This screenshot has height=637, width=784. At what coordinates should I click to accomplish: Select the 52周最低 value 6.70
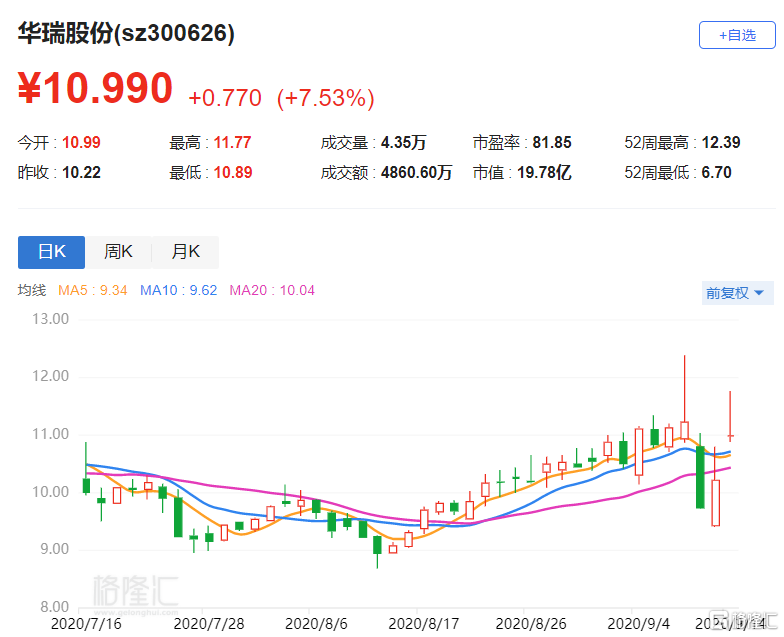pyautogui.click(x=716, y=172)
